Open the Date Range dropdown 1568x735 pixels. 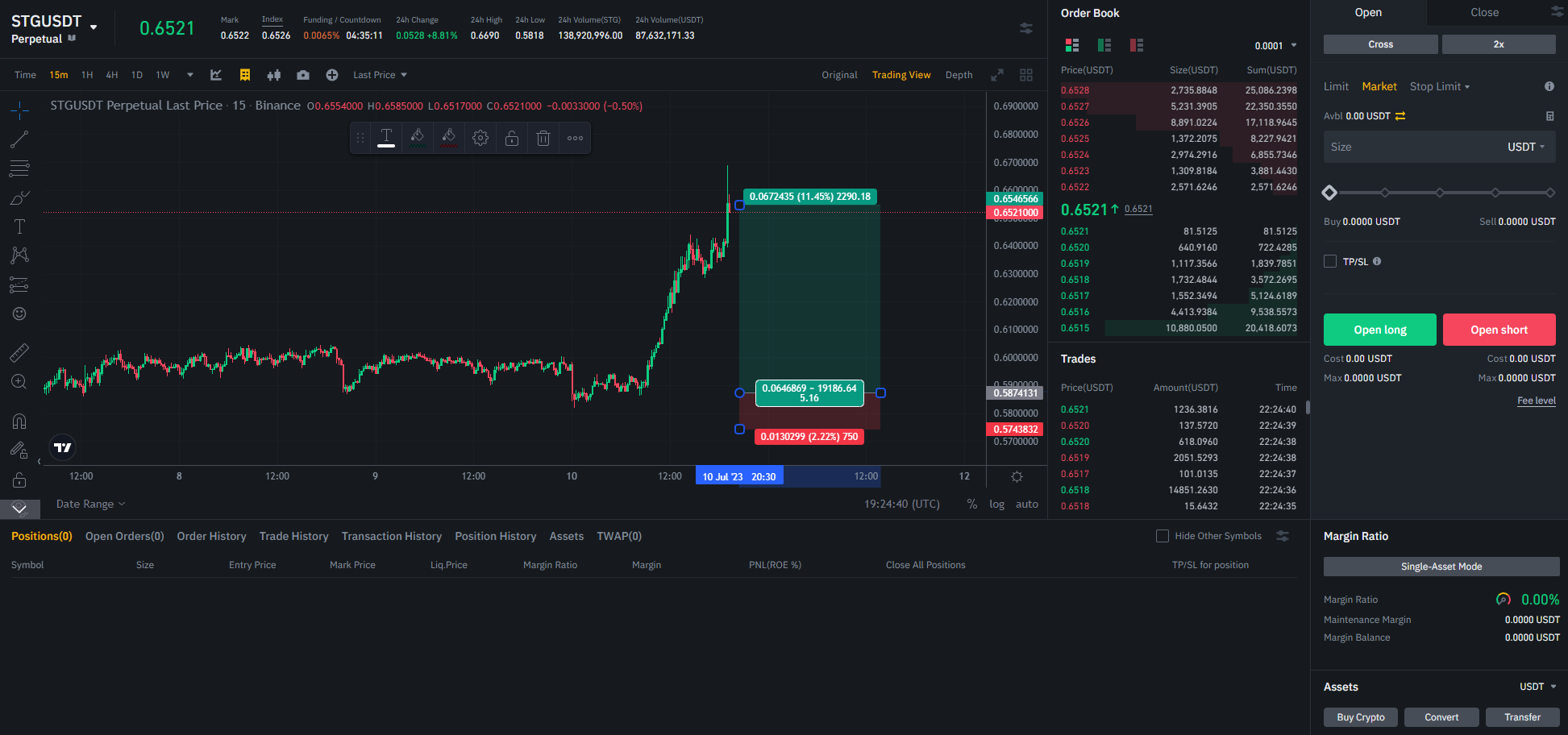coord(91,504)
